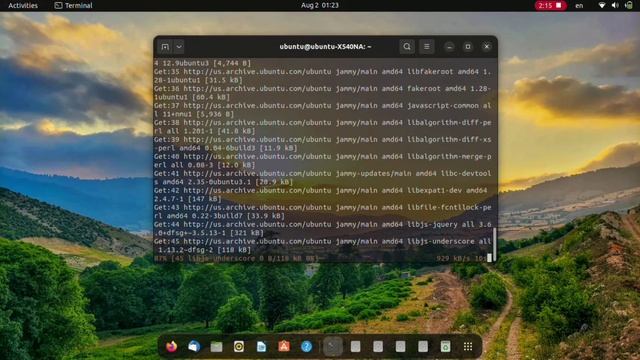The width and height of the screenshot is (640, 360).
Task: Close the terminal window
Action: point(487,47)
